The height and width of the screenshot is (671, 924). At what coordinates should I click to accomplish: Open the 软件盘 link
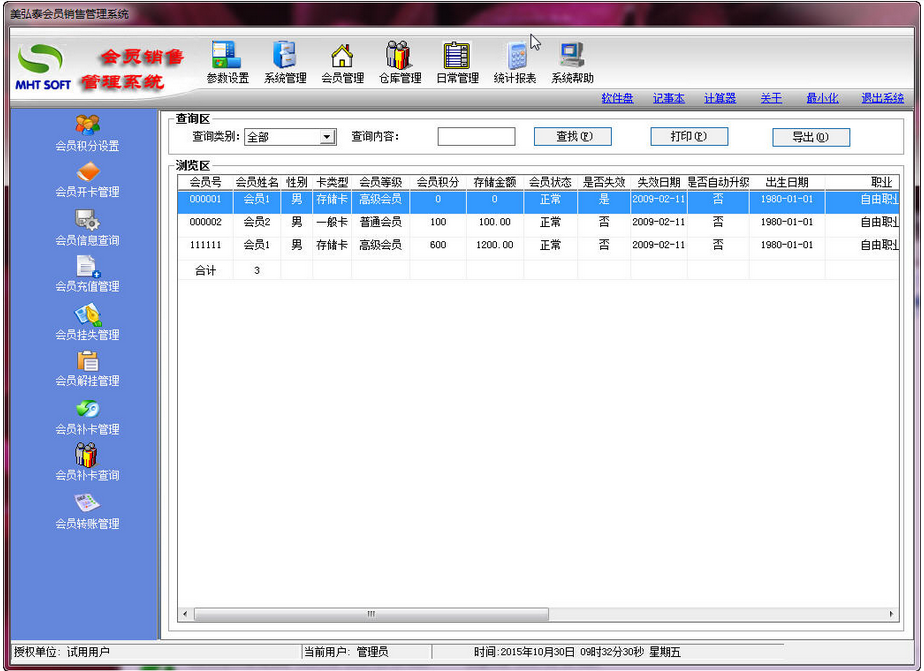click(617, 98)
